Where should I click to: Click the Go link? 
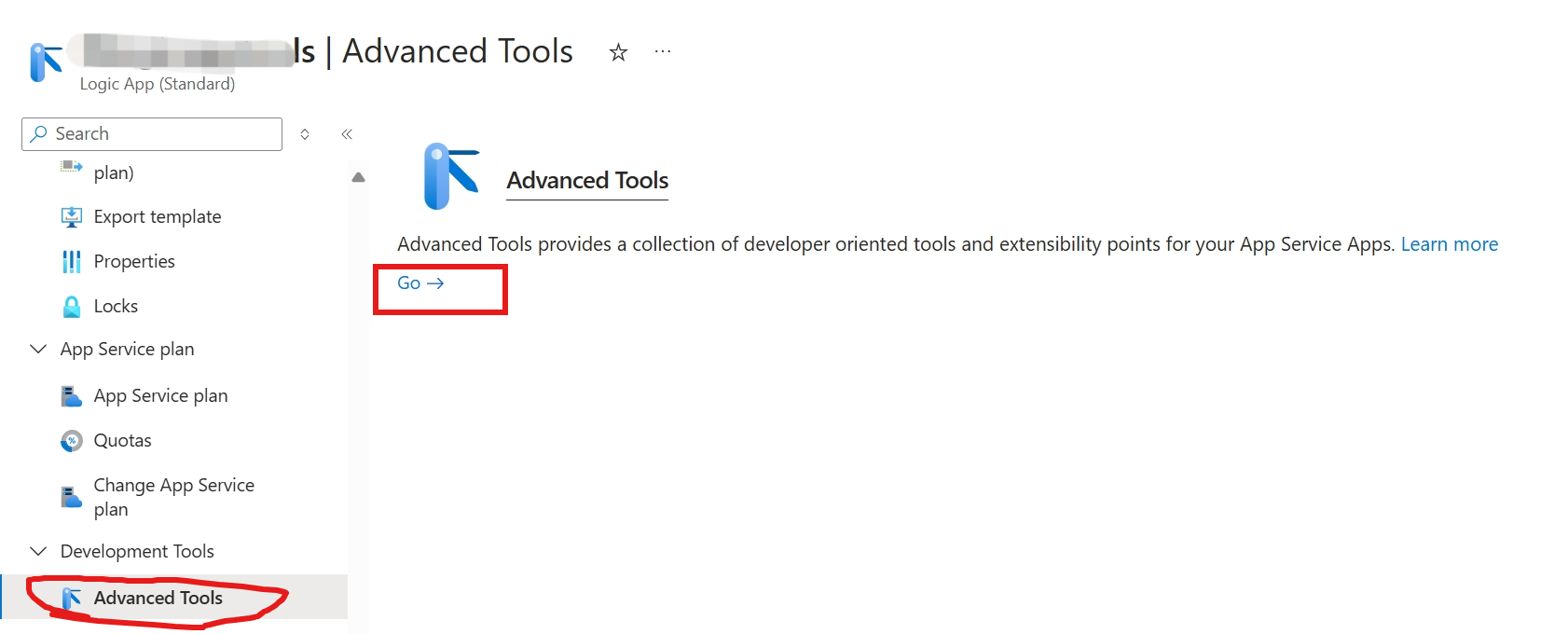(420, 283)
